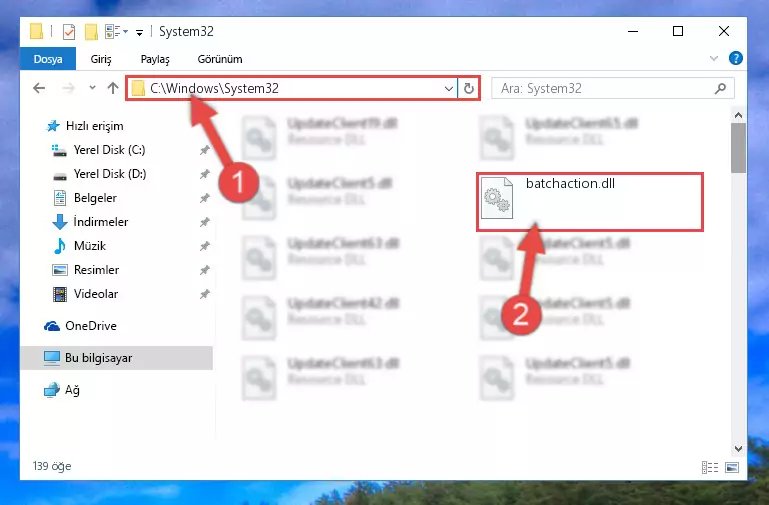Click the pin icon next to Yerel Disk (C:)
Image resolution: width=769 pixels, height=505 pixels.
(205, 150)
